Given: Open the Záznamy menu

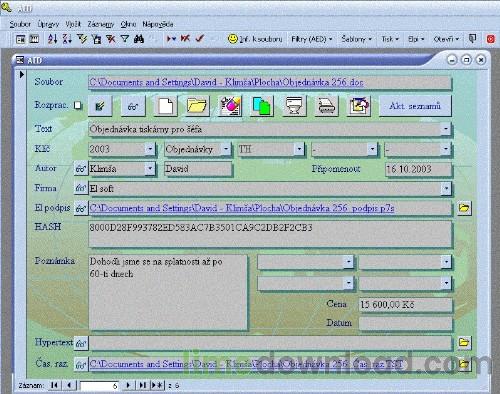Looking at the screenshot, I should pos(101,24).
